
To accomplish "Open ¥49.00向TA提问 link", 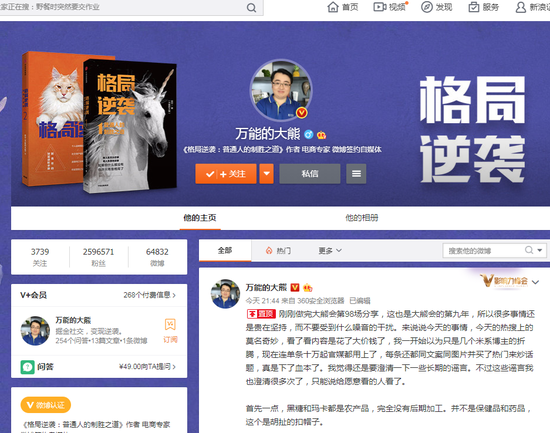I will [x=147, y=367].
